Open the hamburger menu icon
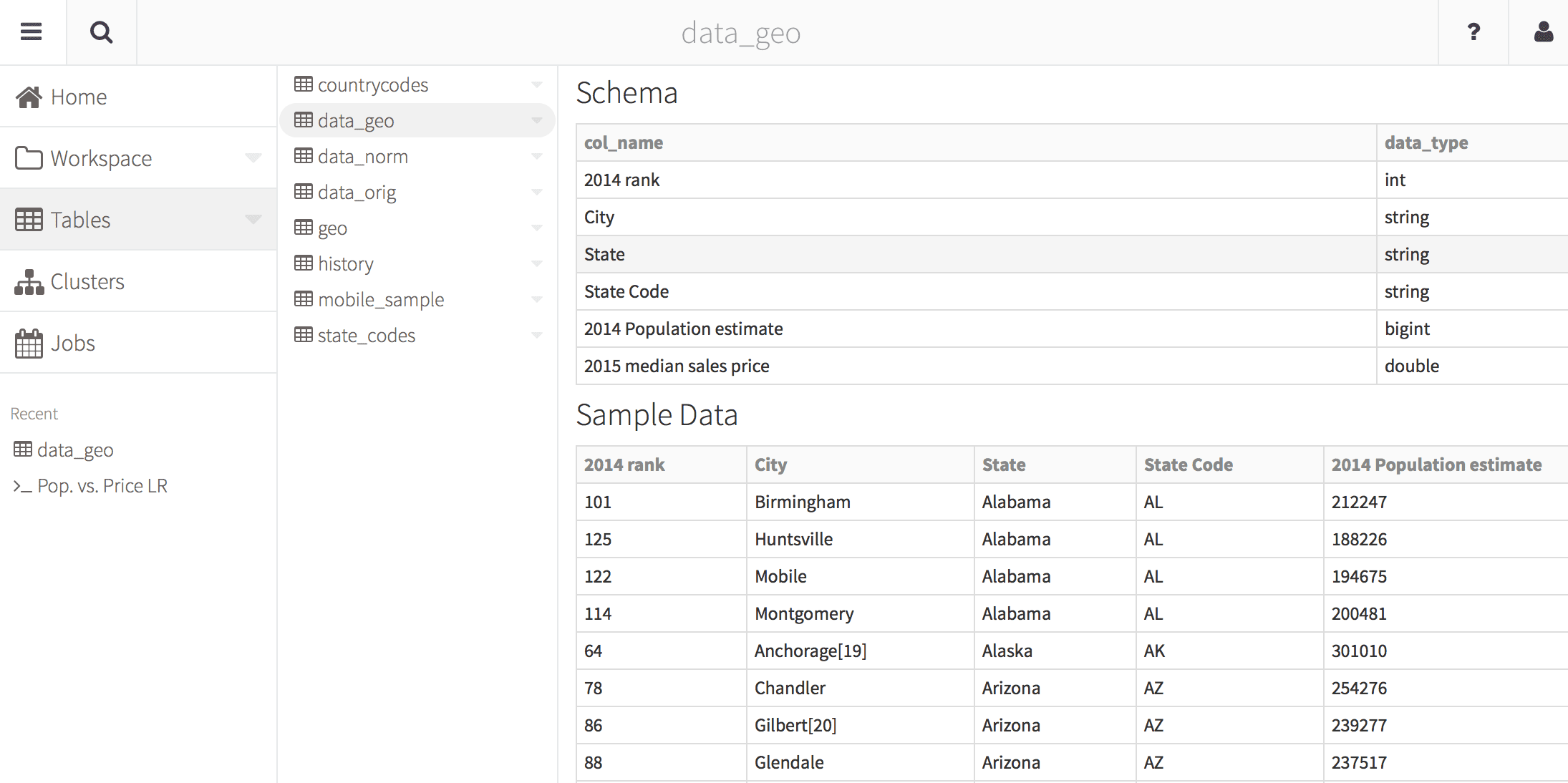Screen dimensions: 1568x783 32,32
